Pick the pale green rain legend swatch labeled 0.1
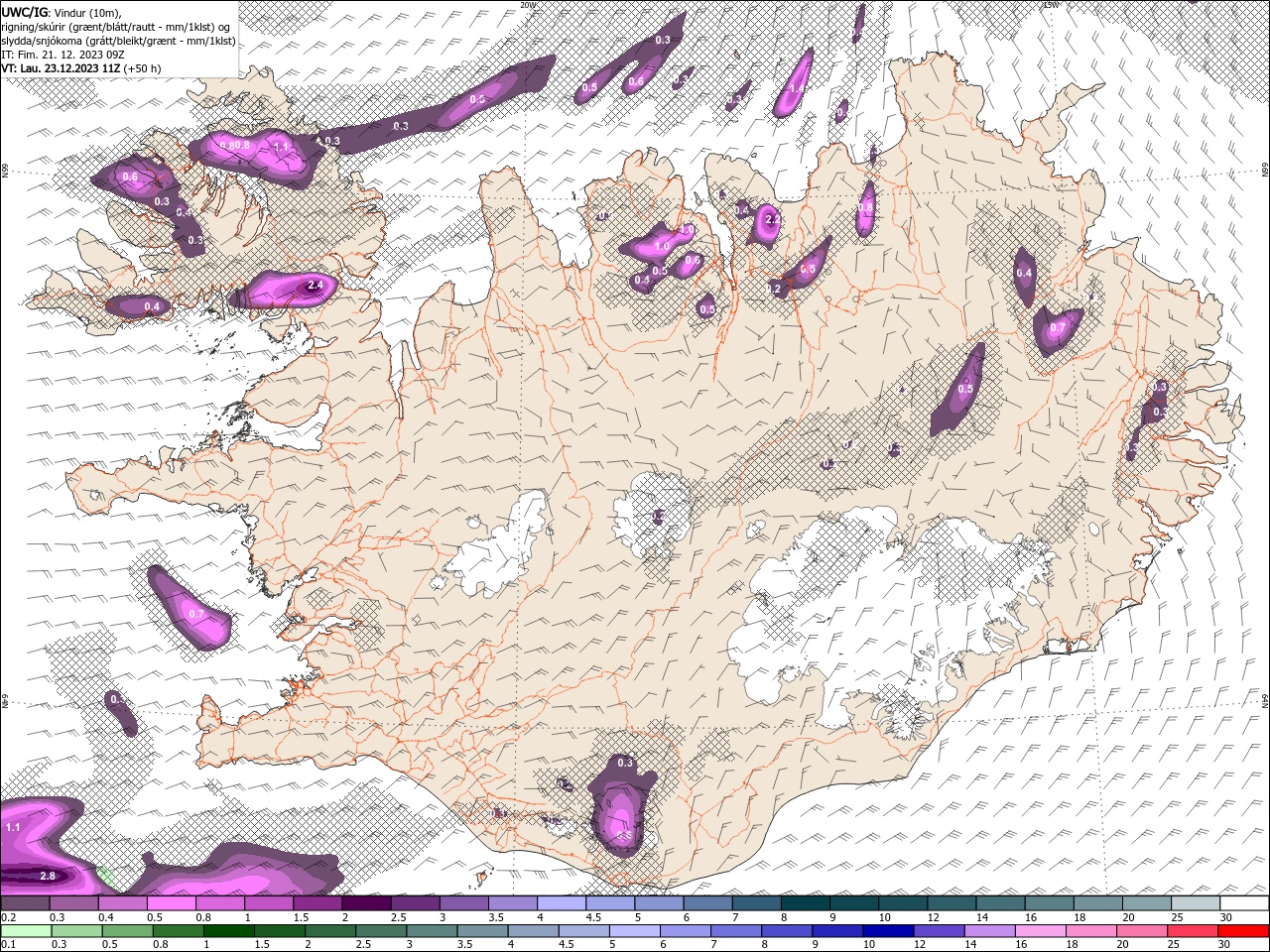The height and width of the screenshot is (952, 1270). coord(24,931)
